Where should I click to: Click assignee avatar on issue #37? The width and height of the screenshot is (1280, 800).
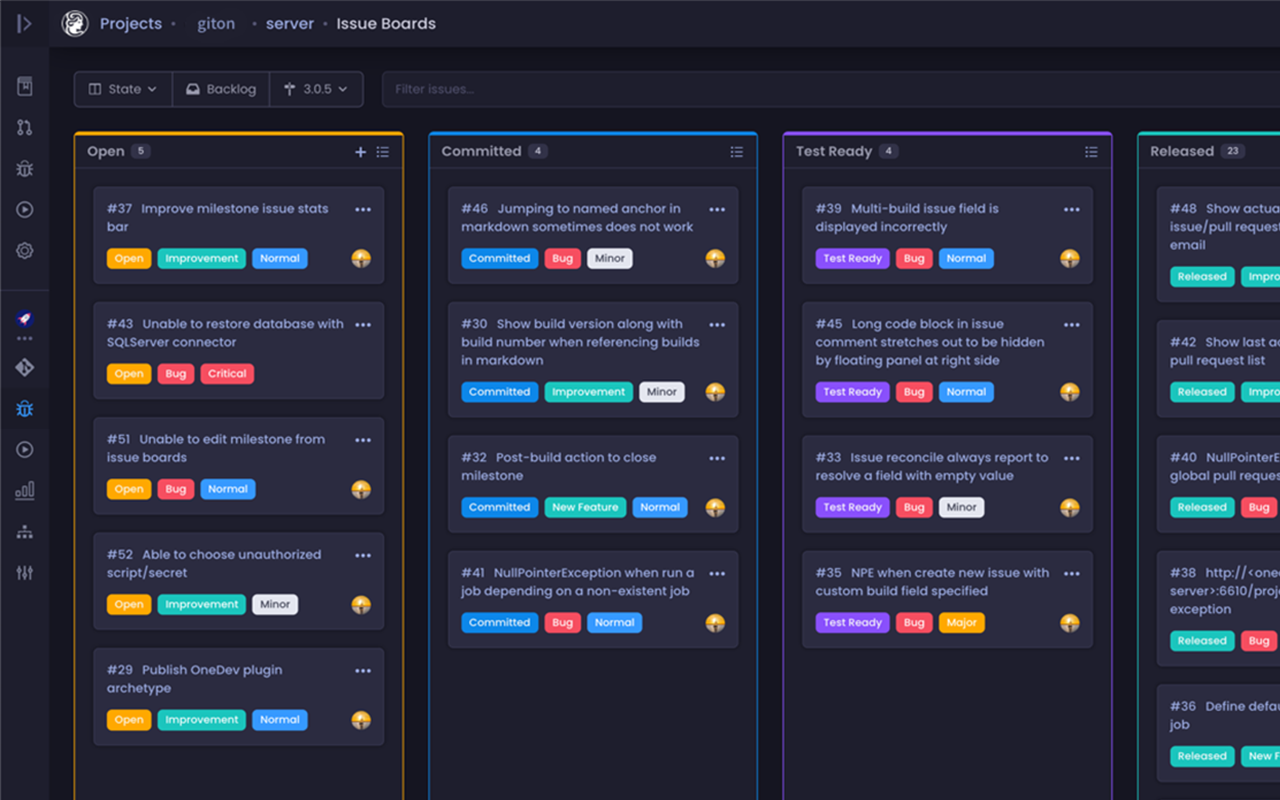pyautogui.click(x=361, y=259)
